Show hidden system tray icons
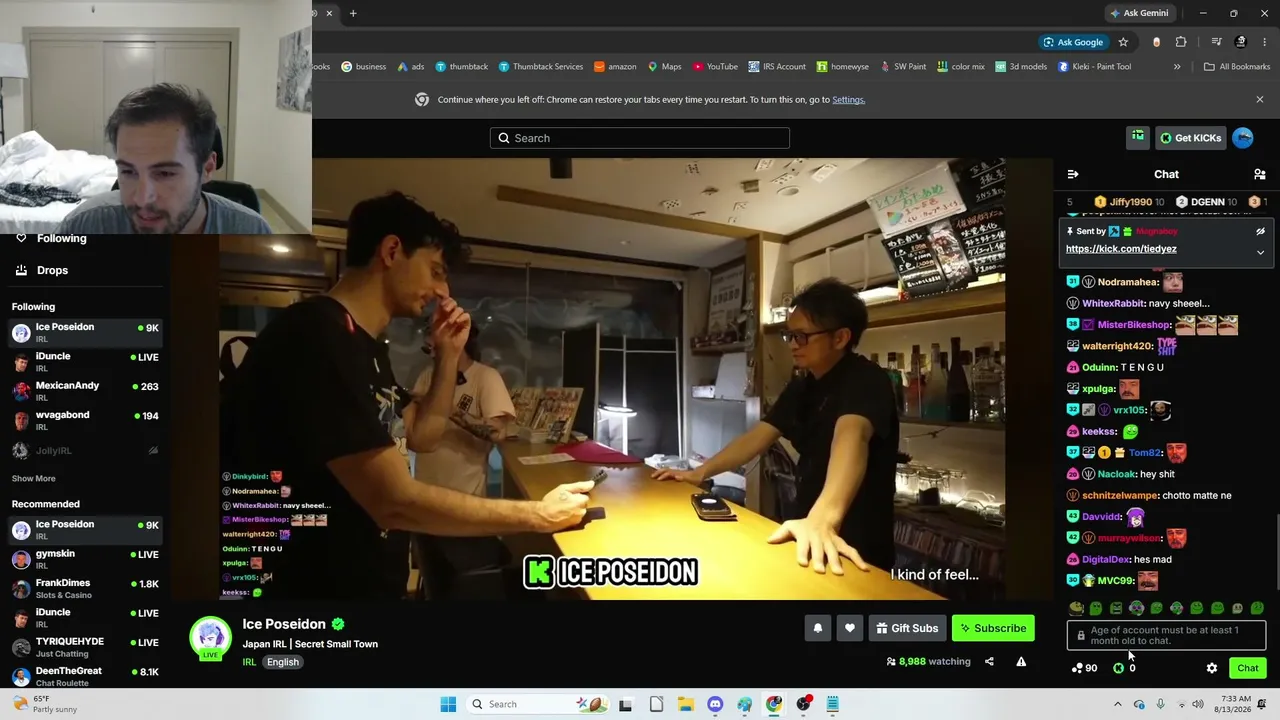 click(1118, 704)
